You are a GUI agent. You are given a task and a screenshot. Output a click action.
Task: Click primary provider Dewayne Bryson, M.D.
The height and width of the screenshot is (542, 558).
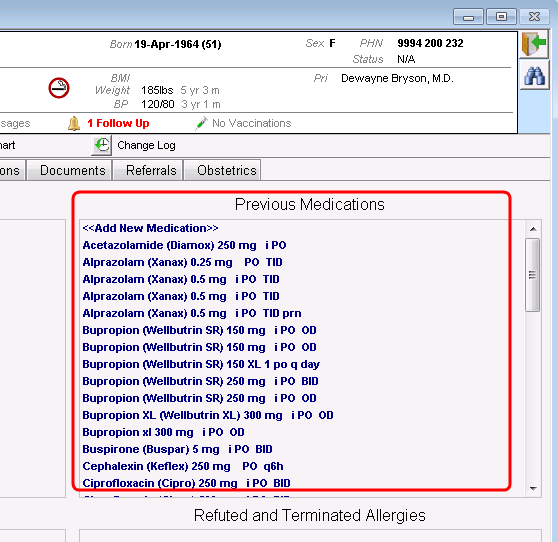[397, 78]
